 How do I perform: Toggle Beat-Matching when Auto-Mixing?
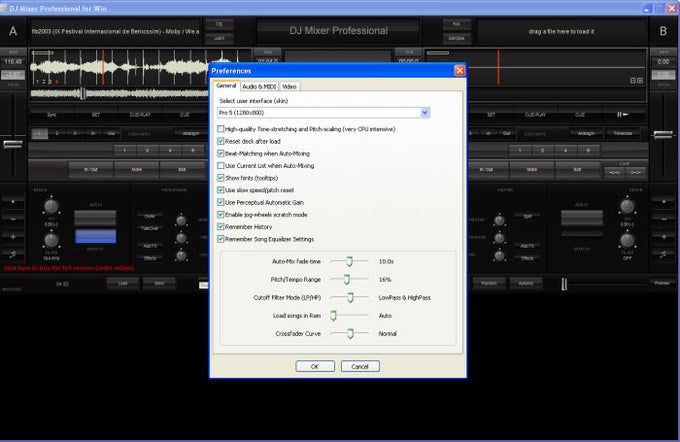click(x=221, y=153)
